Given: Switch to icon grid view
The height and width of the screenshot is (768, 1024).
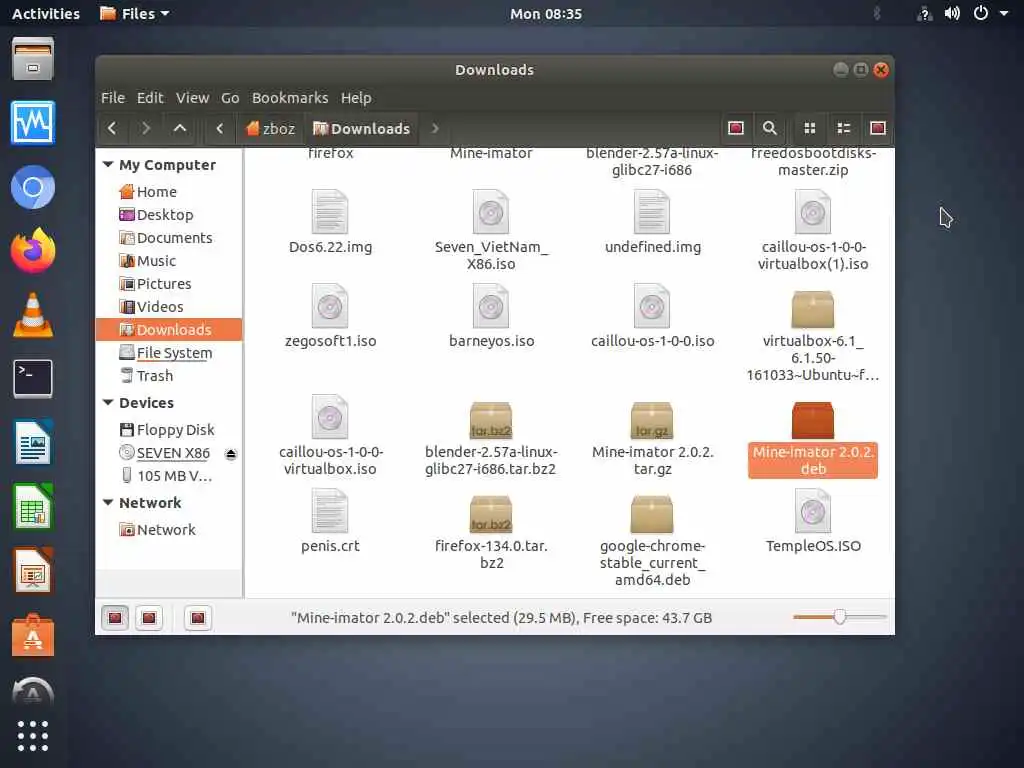Looking at the screenshot, I should pyautogui.click(x=810, y=128).
